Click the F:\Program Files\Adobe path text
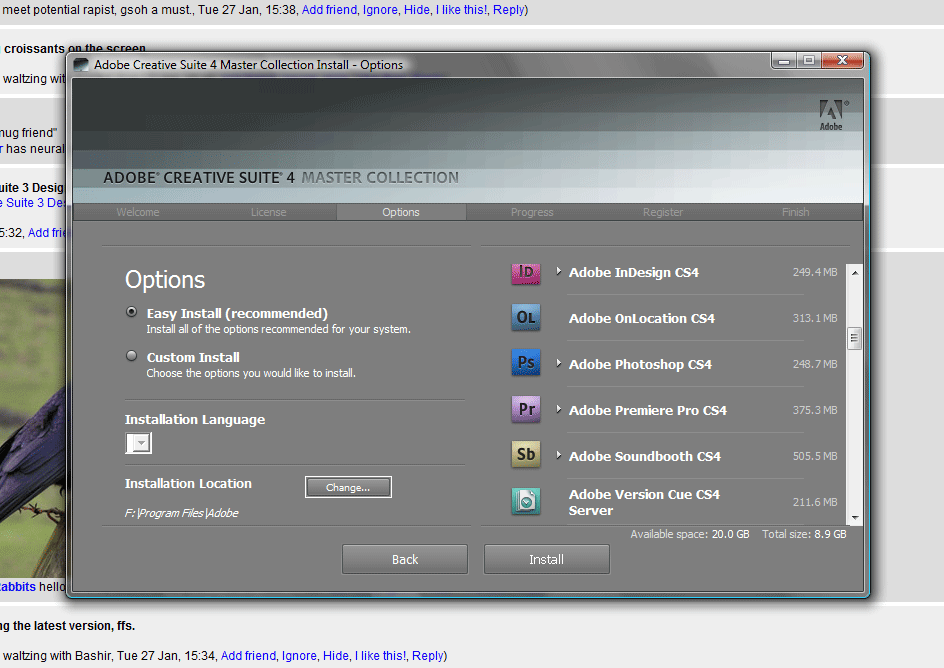944x668 pixels. click(x=181, y=513)
